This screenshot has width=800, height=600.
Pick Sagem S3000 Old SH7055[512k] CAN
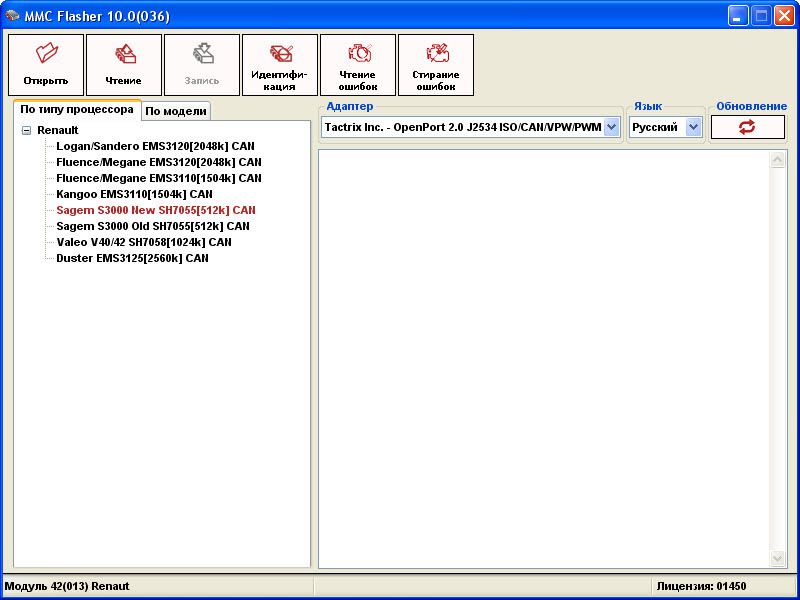click(x=153, y=226)
